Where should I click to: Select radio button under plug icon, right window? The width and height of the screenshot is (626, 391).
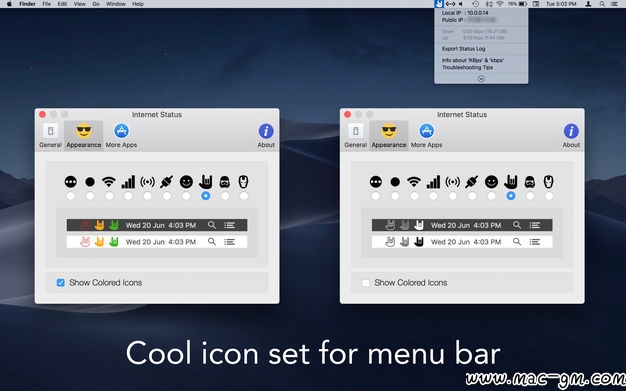472,196
